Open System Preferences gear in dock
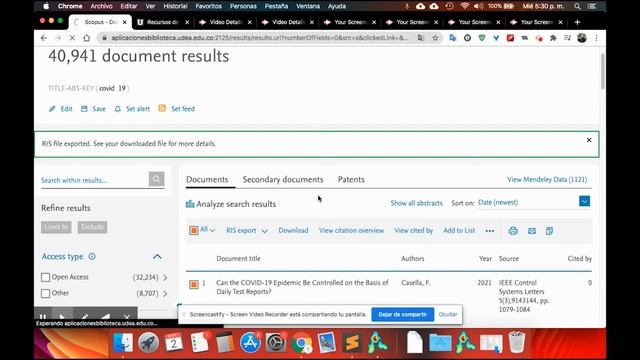 point(276,342)
